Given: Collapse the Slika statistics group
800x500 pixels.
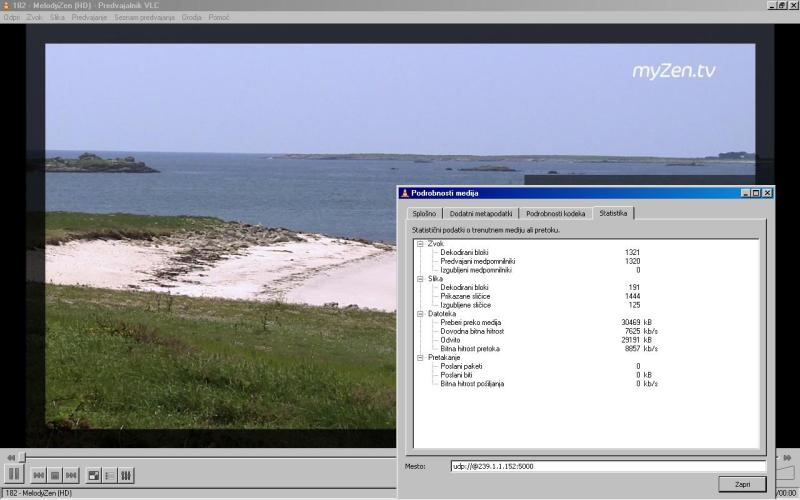Looking at the screenshot, I should [420, 279].
